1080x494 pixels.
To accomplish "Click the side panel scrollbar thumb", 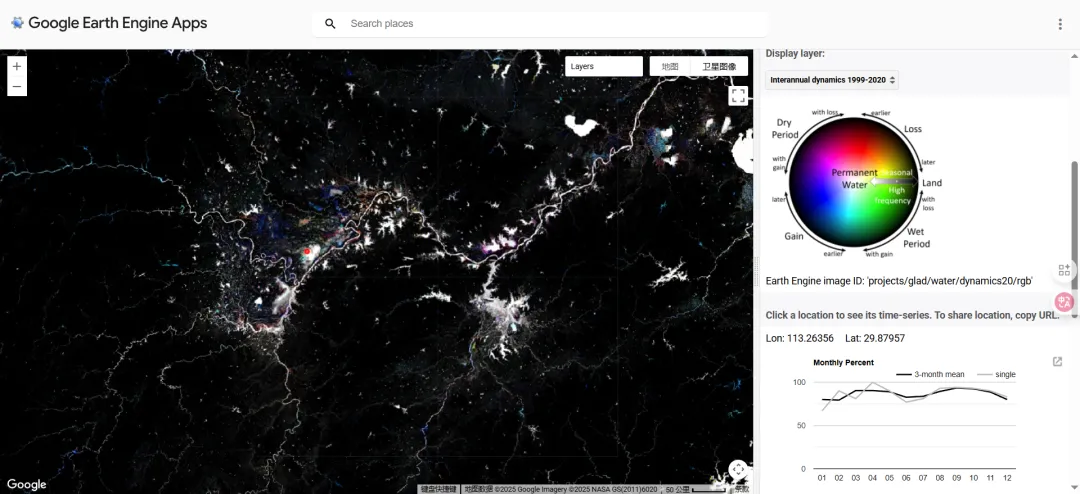I will [x=1074, y=238].
